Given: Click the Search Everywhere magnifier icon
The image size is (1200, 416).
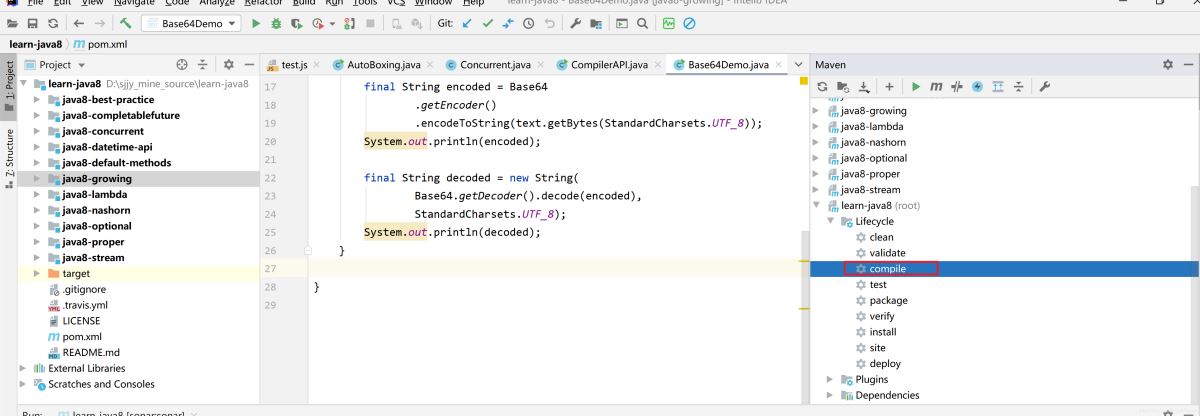Looking at the screenshot, I should pyautogui.click(x=642, y=23).
